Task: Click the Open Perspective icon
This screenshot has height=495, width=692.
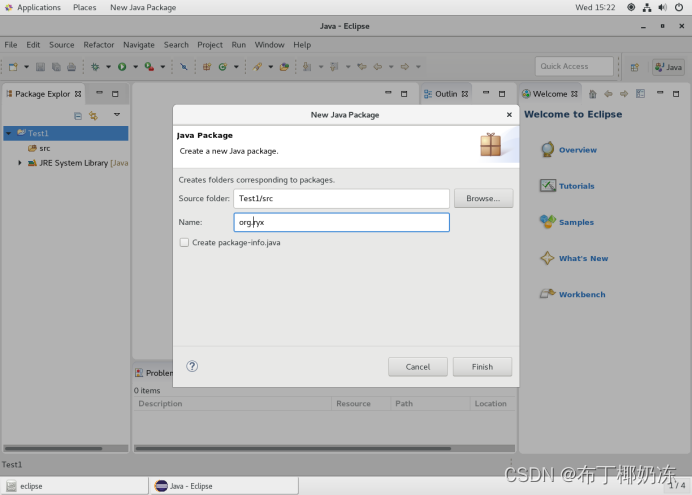Action: tap(635, 67)
